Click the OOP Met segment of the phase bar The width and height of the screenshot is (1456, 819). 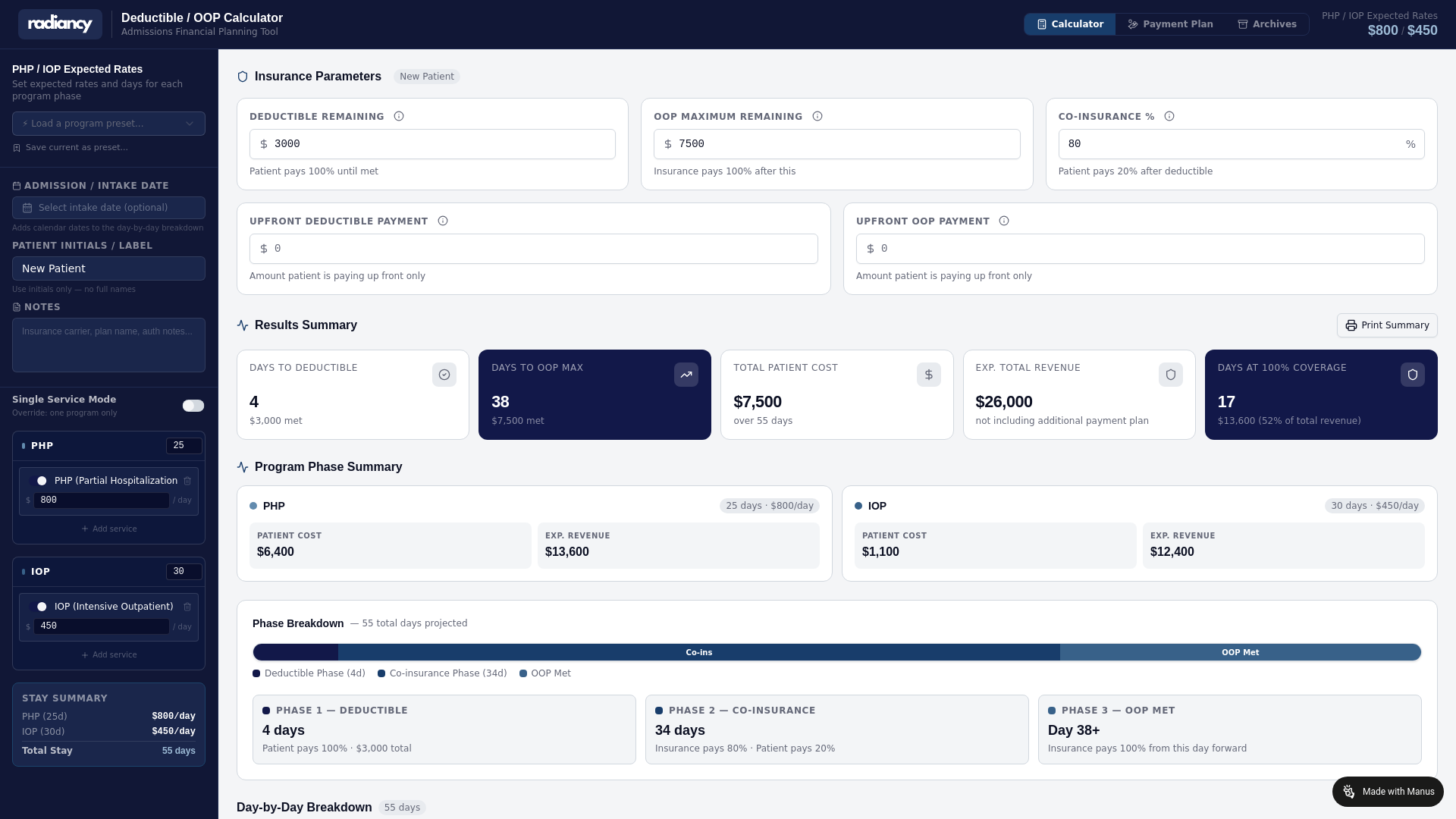click(1241, 652)
